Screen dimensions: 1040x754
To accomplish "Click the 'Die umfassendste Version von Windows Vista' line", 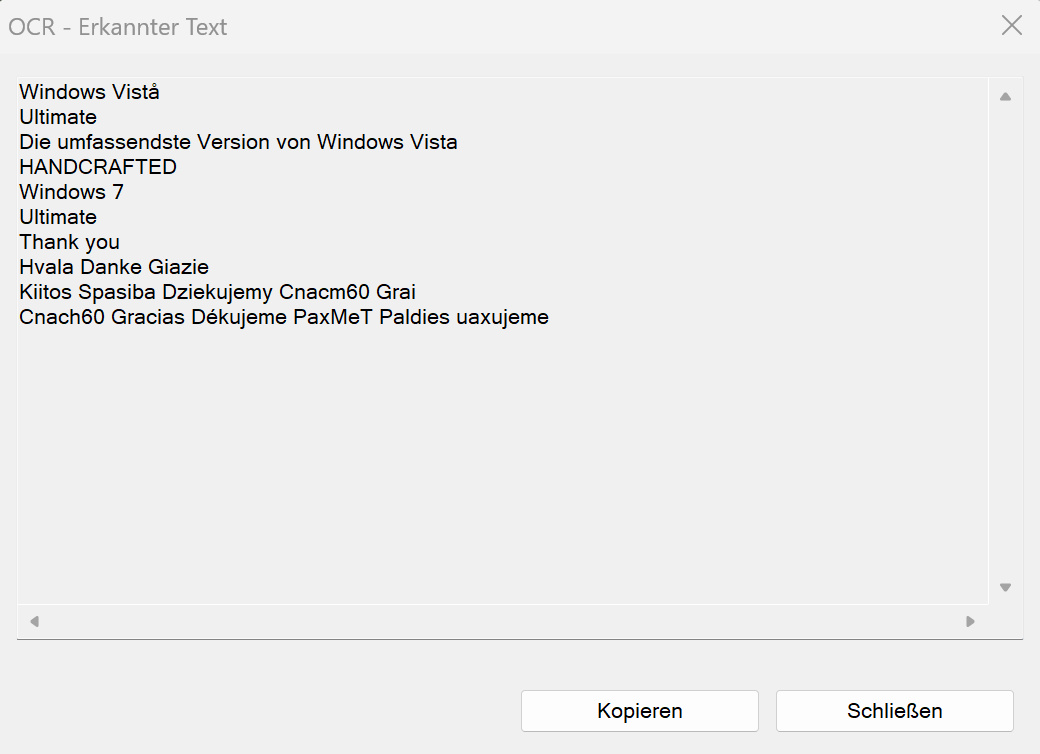I will click(238, 142).
